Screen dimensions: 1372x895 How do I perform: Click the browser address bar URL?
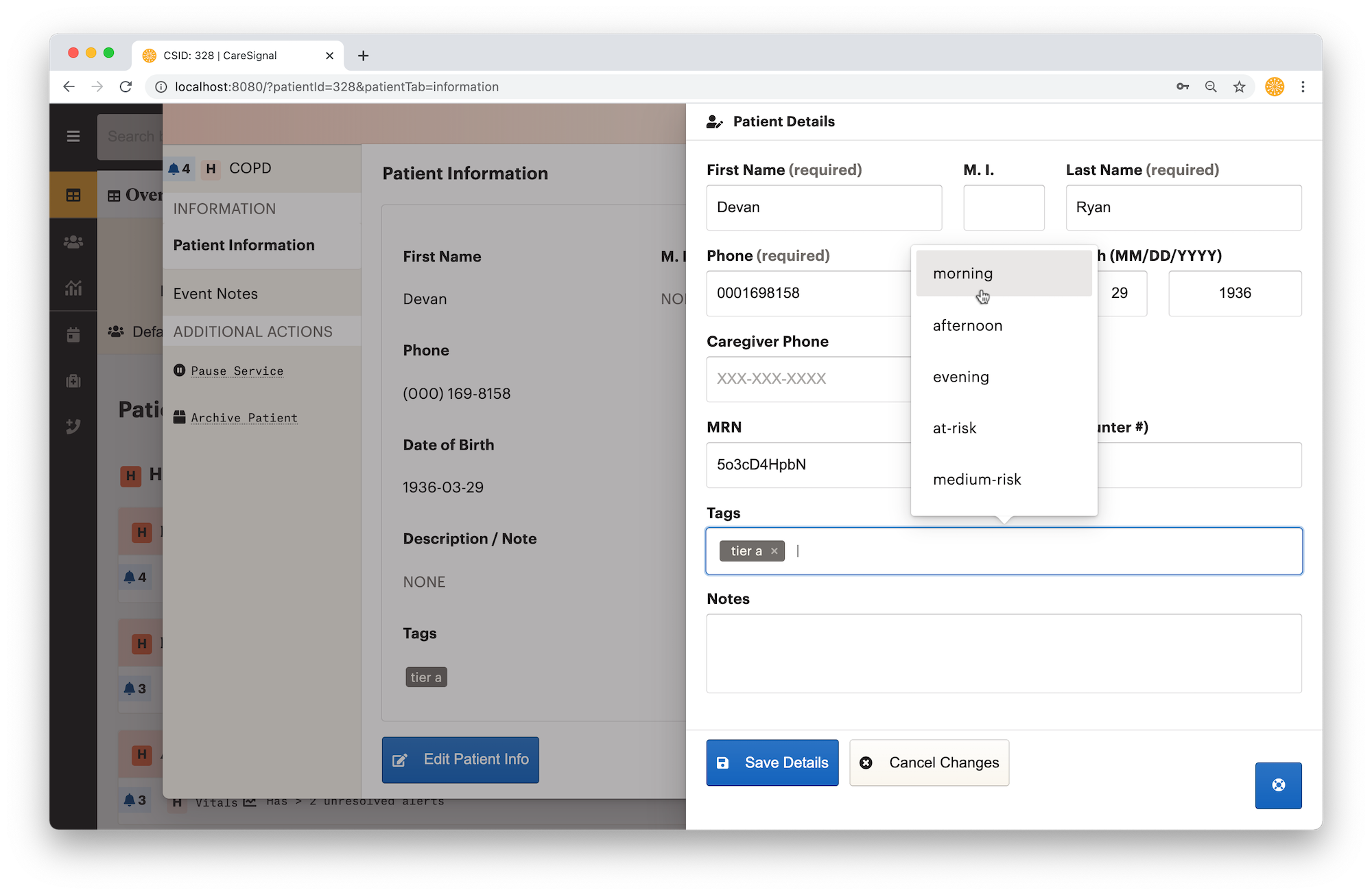[x=337, y=86]
